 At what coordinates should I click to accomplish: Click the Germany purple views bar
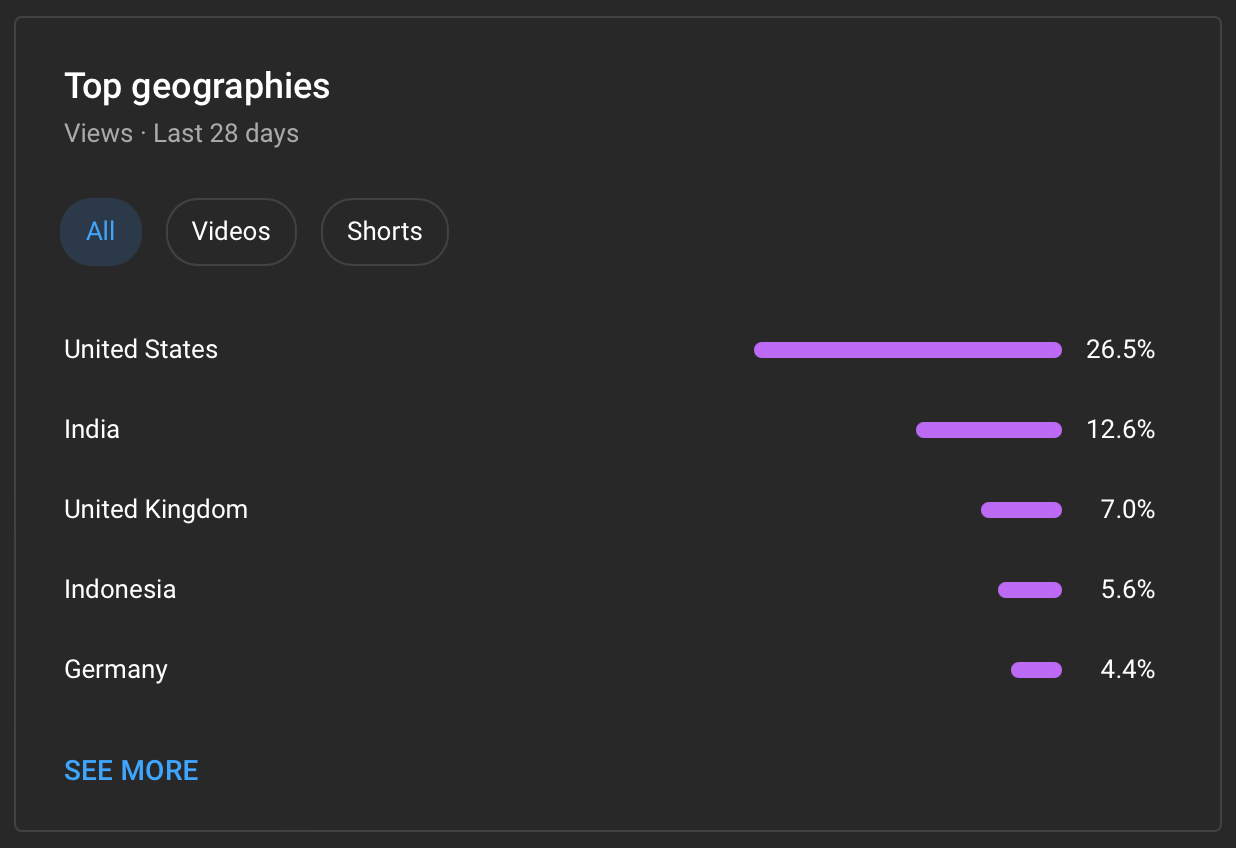1036,670
